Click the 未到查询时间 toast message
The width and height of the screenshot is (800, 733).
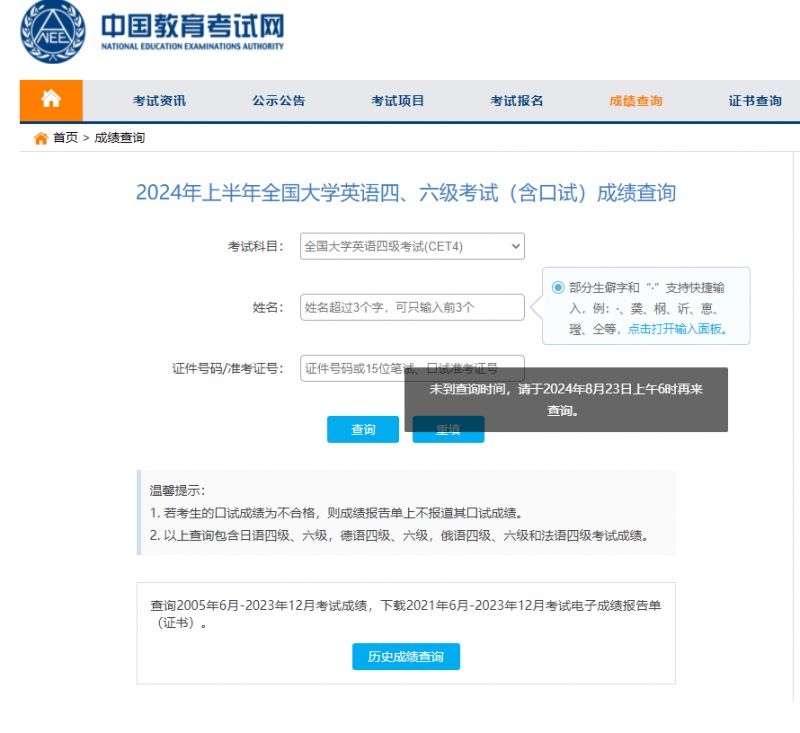point(566,399)
